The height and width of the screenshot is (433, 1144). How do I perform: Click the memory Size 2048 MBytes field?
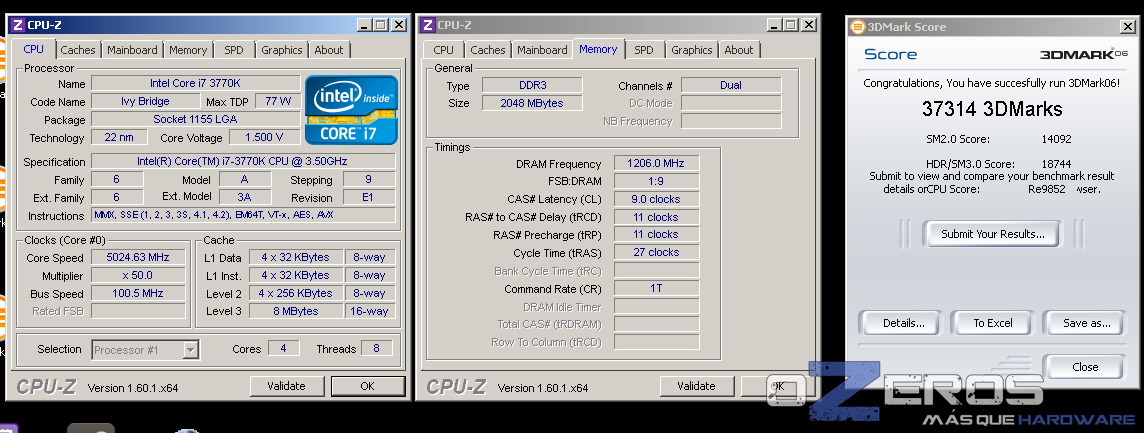click(x=532, y=103)
